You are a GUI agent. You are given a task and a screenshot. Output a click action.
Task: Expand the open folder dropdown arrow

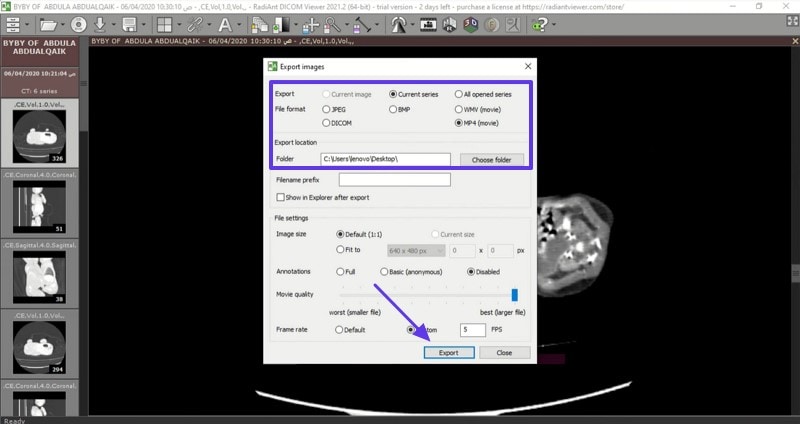pyautogui.click(x=63, y=24)
